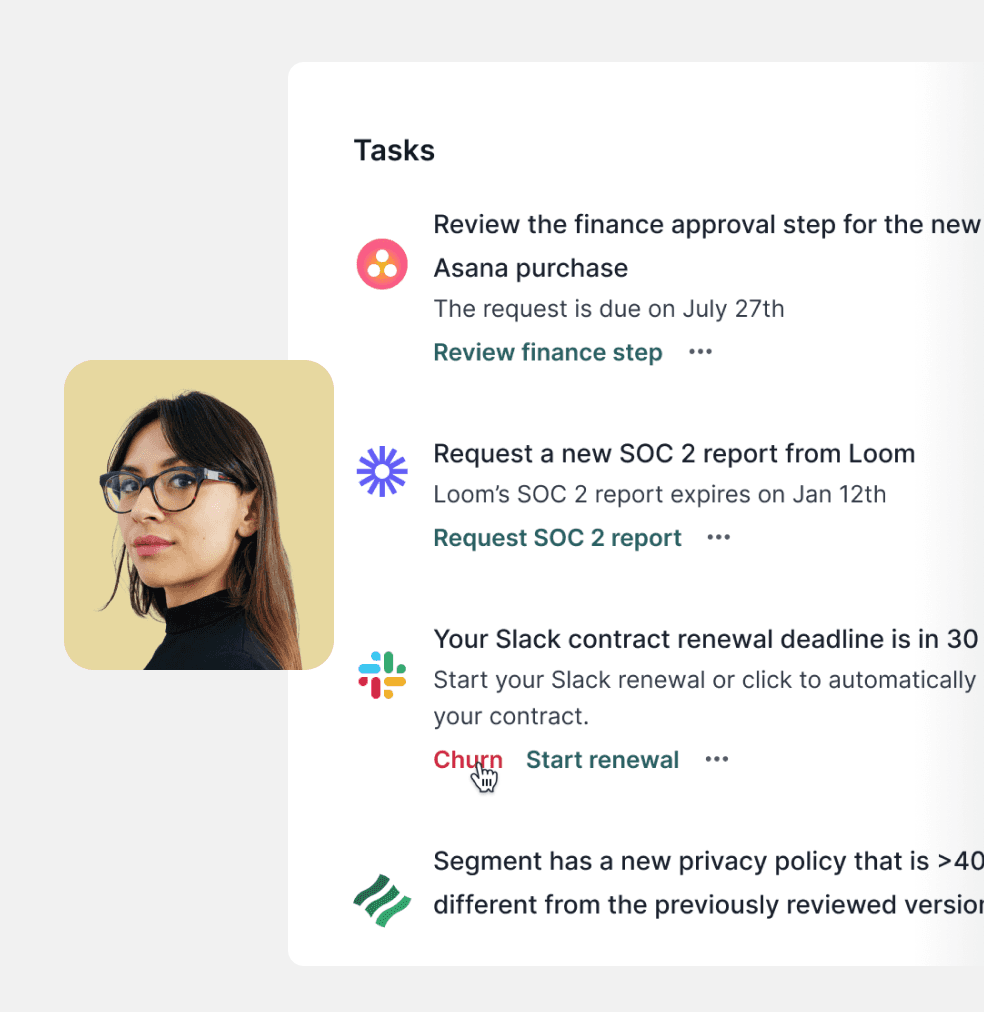Click Start renewal for the Slack contract
The width and height of the screenshot is (984, 1012).
pos(602,759)
